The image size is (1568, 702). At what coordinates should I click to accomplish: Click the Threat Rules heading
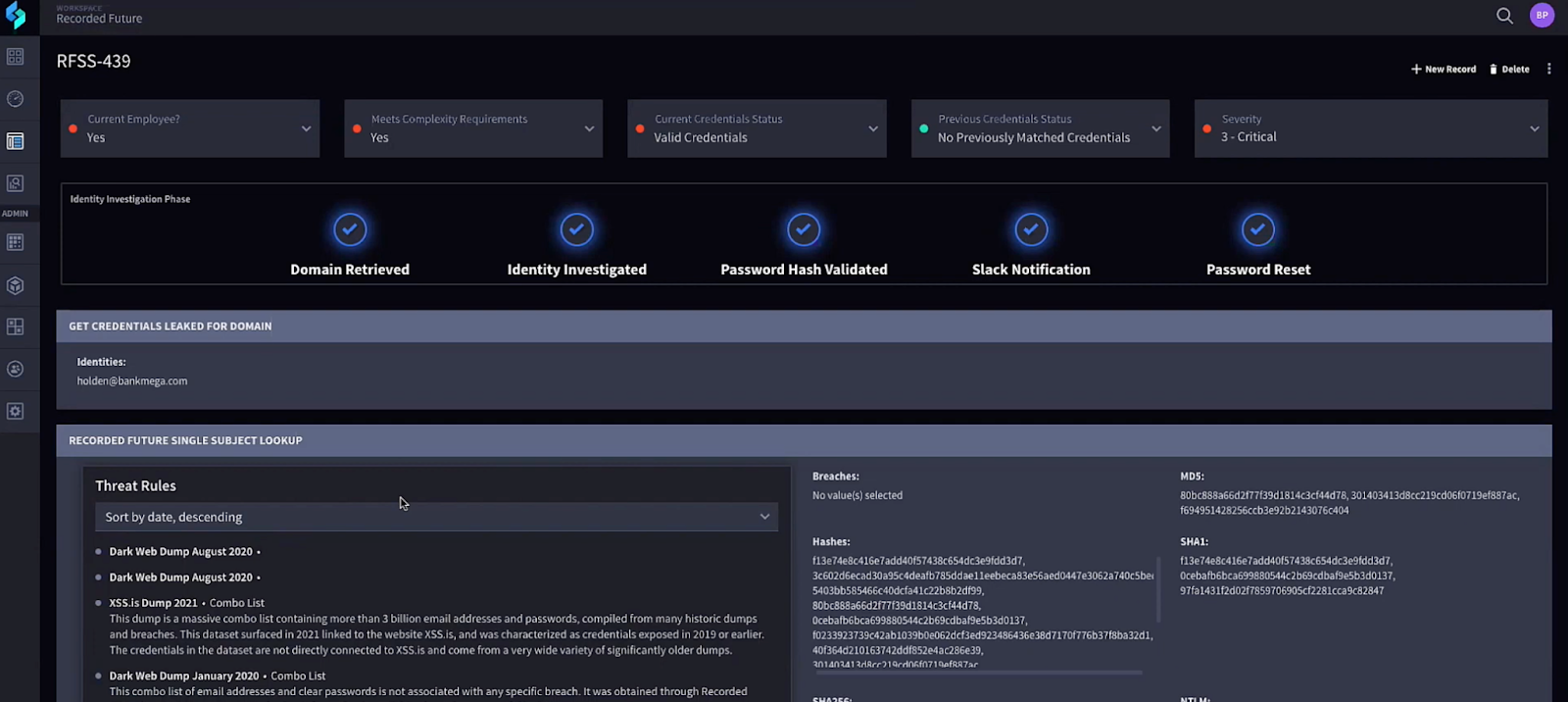click(x=135, y=485)
